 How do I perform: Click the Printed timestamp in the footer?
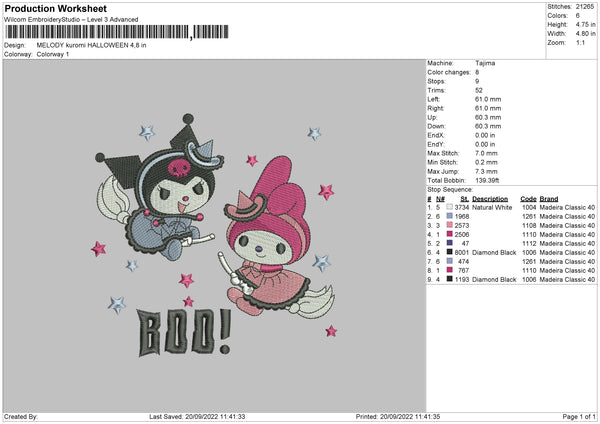point(398,417)
